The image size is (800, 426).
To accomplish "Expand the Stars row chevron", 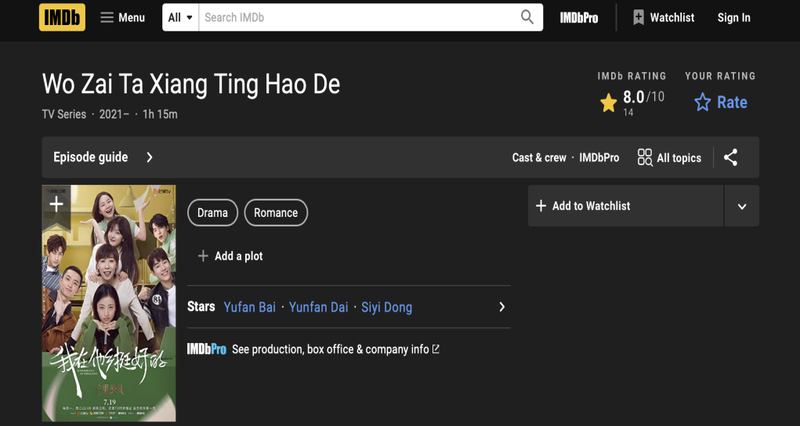I will 502,307.
